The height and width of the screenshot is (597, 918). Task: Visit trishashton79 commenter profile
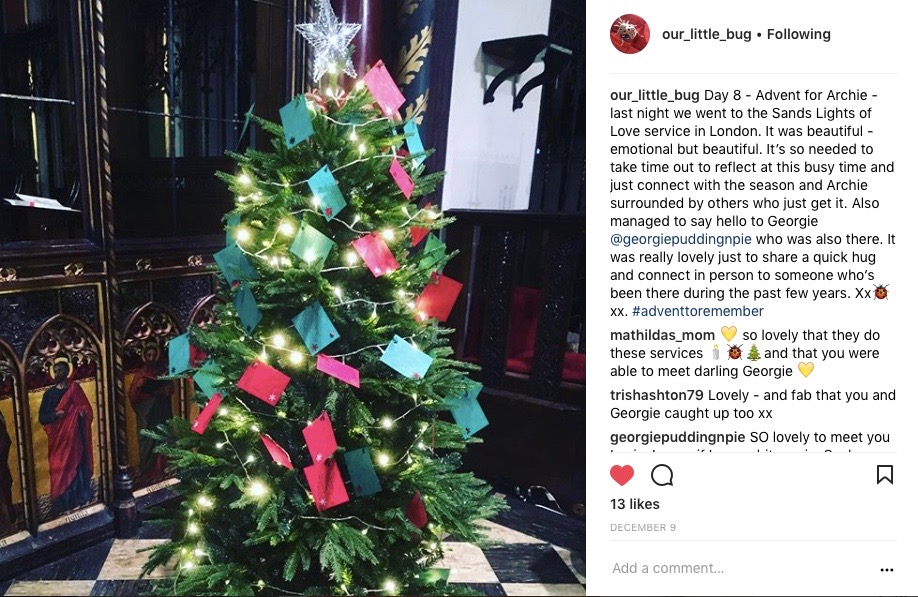[656, 396]
